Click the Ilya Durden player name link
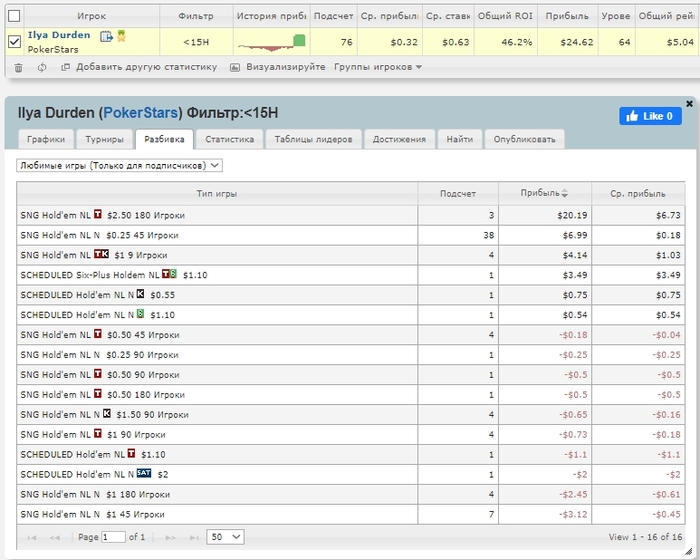Screen dimensions: 700x560 [59, 35]
